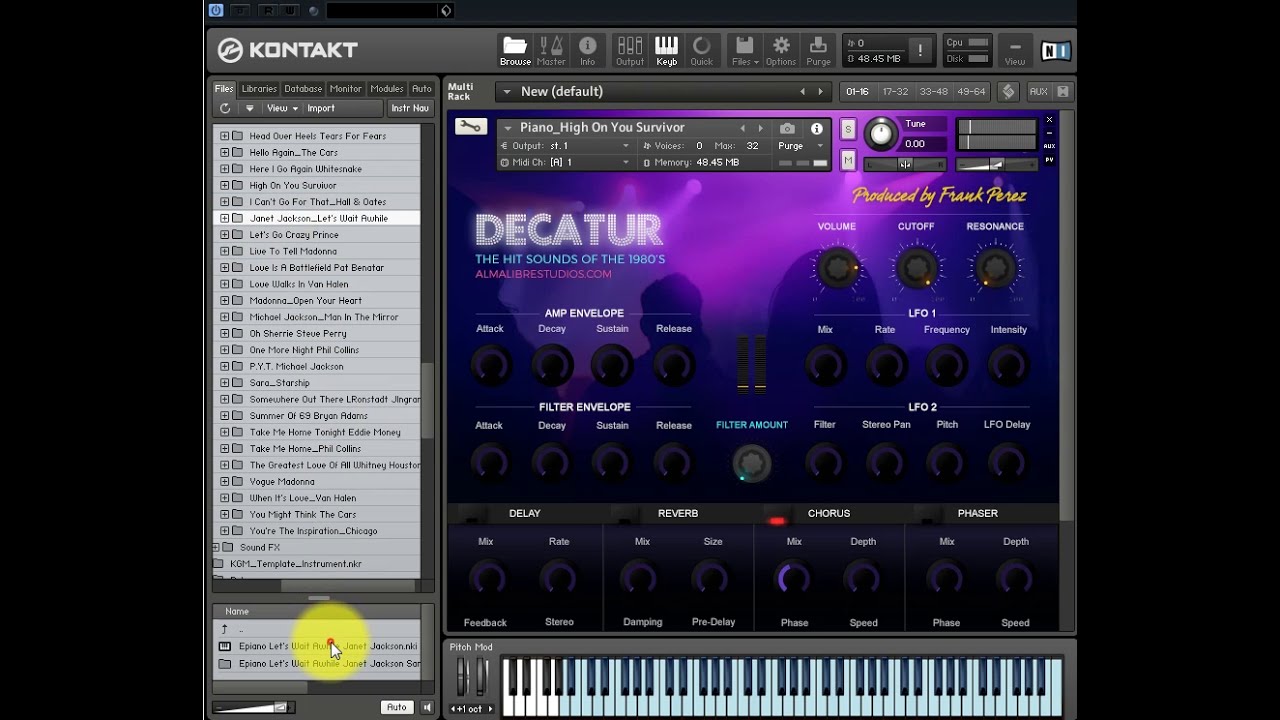Enable the Delay effect switch
The image size is (1280, 720).
point(472,518)
